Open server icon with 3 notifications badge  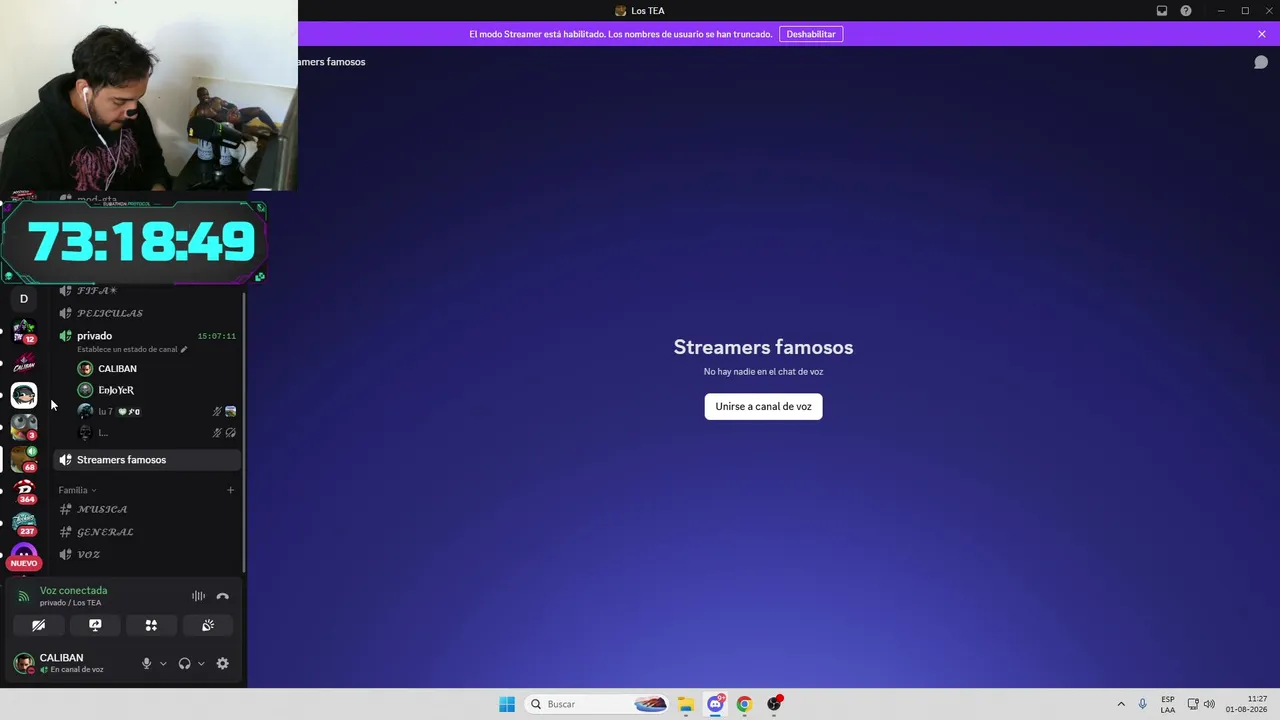(24, 427)
